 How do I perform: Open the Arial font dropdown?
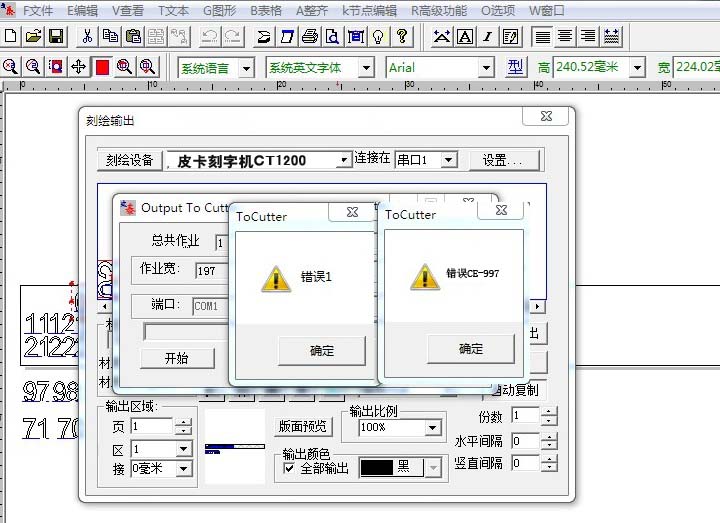[486, 67]
